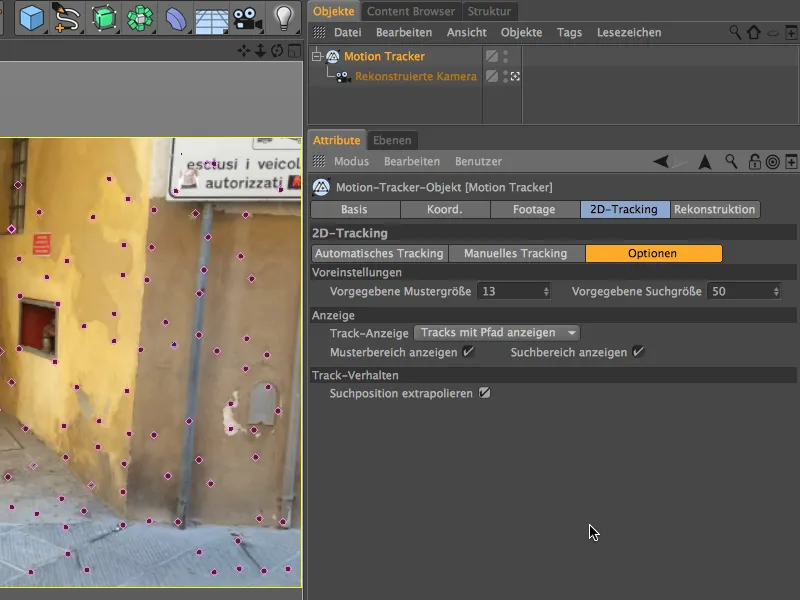
Task: Toggle Motion Tracker visibility dots
Action: coord(506,56)
